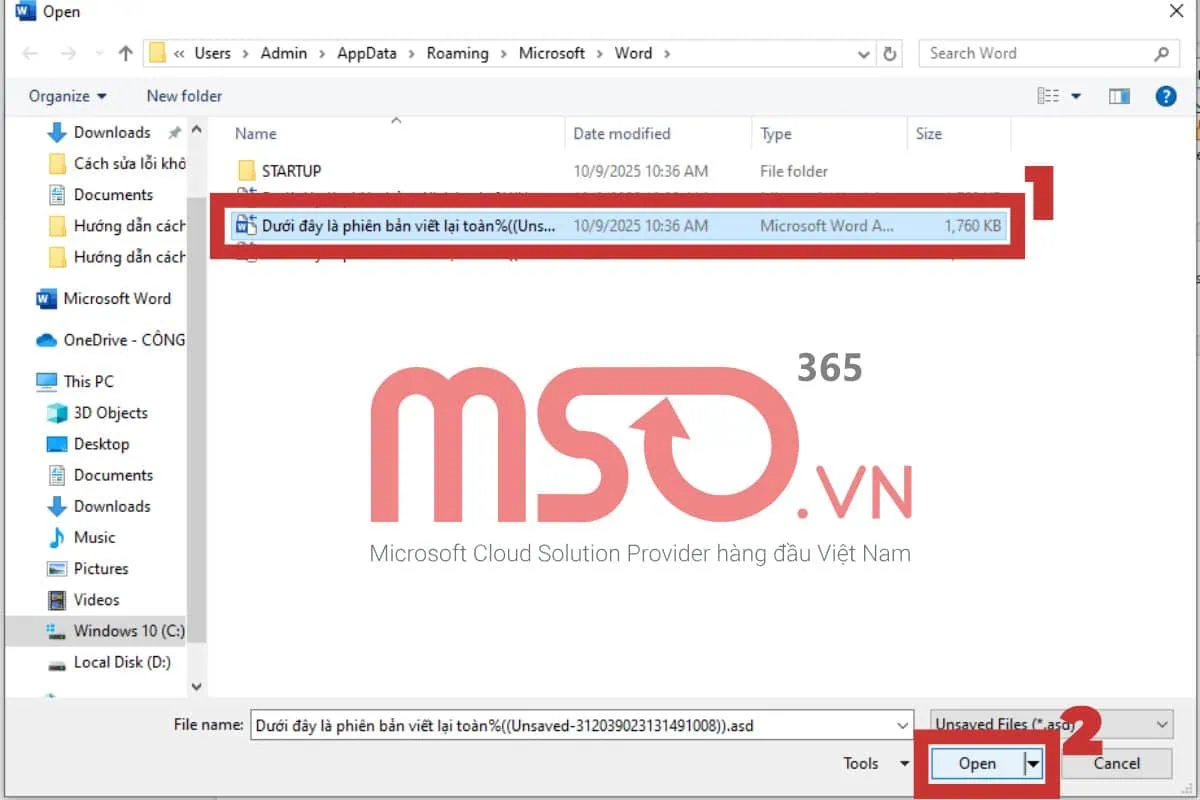Click the Refresh button in address bar
This screenshot has width=1200, height=800.
tap(890, 54)
